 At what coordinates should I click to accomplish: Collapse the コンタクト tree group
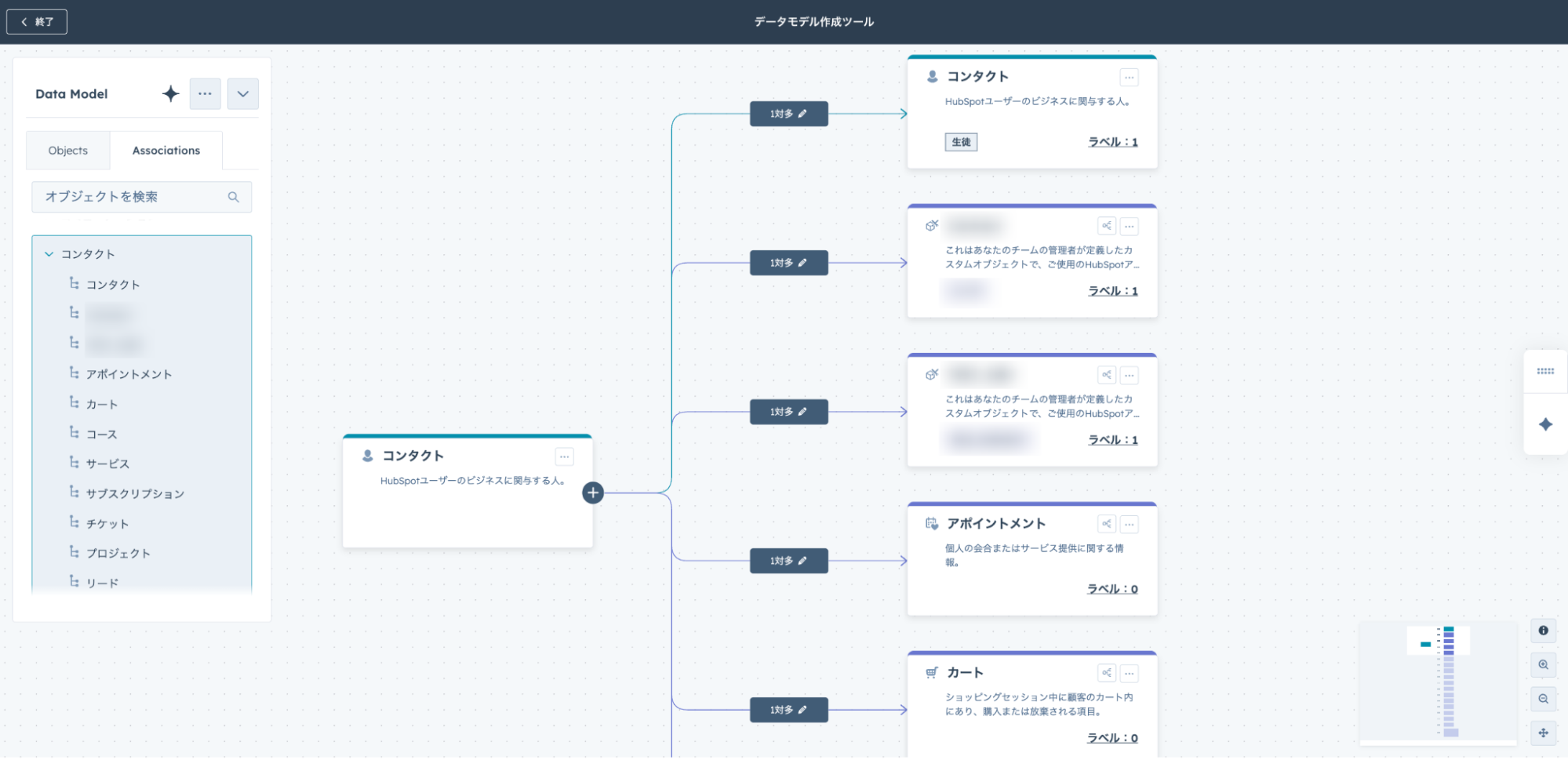point(49,254)
